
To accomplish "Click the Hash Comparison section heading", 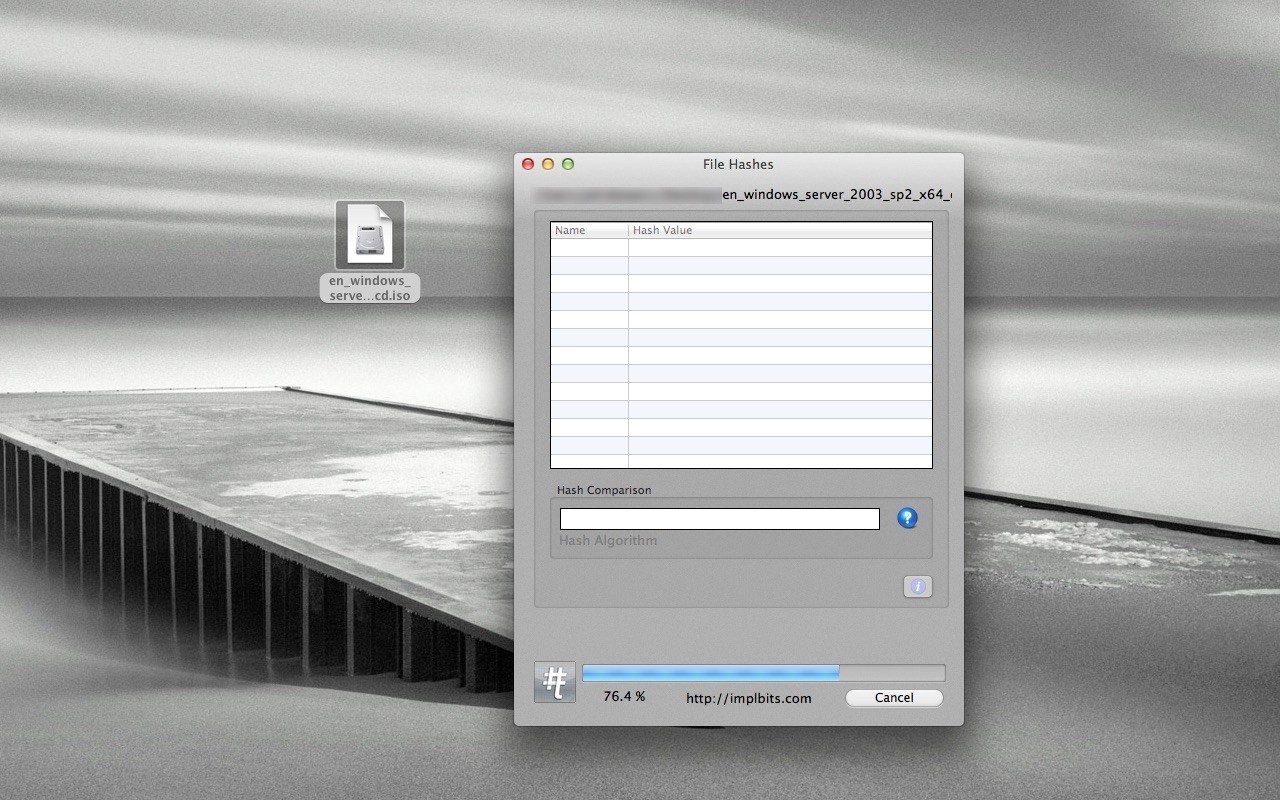I will 604,490.
